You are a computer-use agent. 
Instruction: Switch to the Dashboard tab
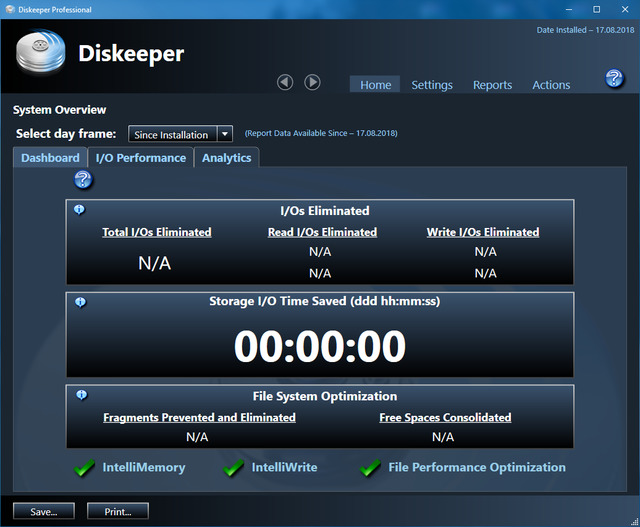(50, 158)
